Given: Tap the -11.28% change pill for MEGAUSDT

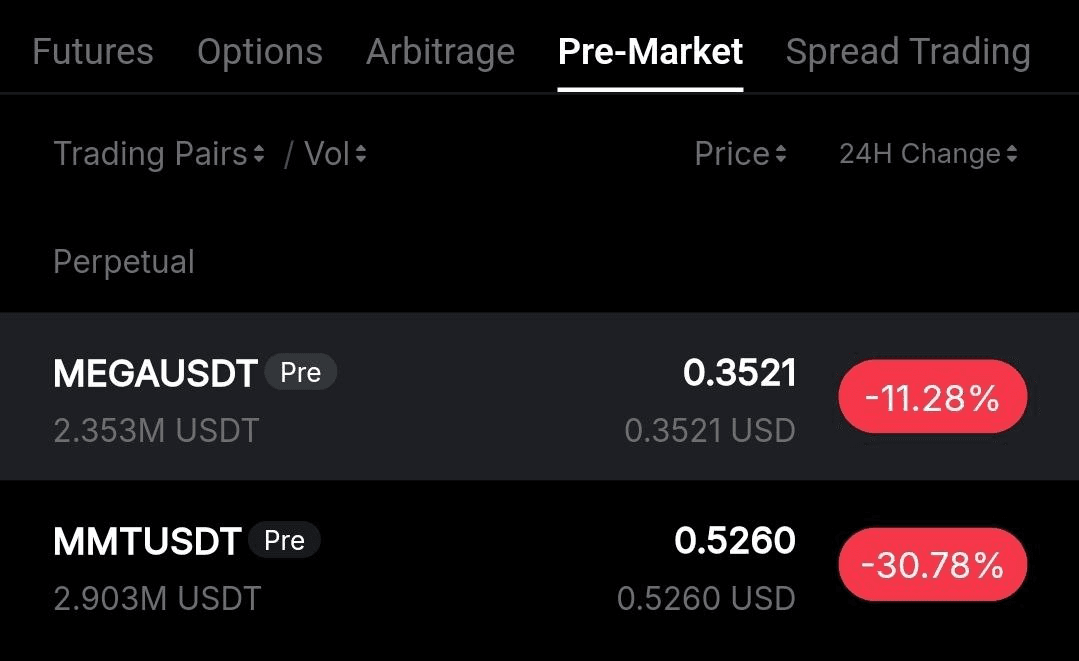Looking at the screenshot, I should (x=931, y=396).
